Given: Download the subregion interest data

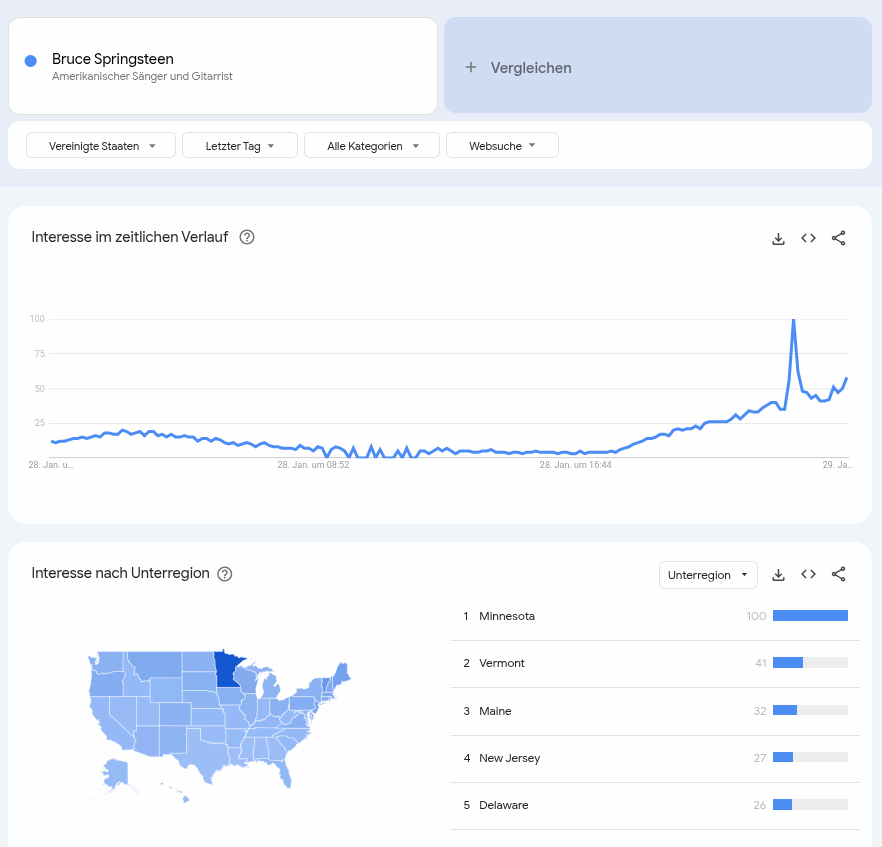Looking at the screenshot, I should tap(778, 575).
